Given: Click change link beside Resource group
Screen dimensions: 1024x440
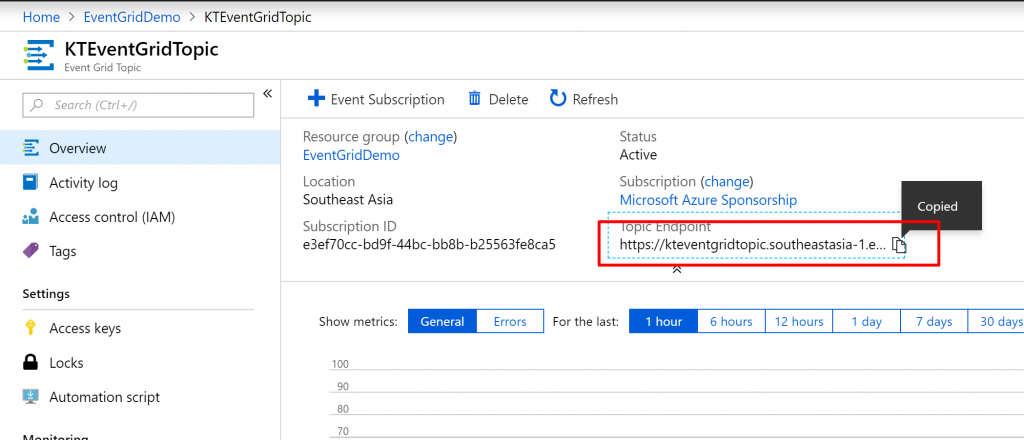Looking at the screenshot, I should point(430,137).
